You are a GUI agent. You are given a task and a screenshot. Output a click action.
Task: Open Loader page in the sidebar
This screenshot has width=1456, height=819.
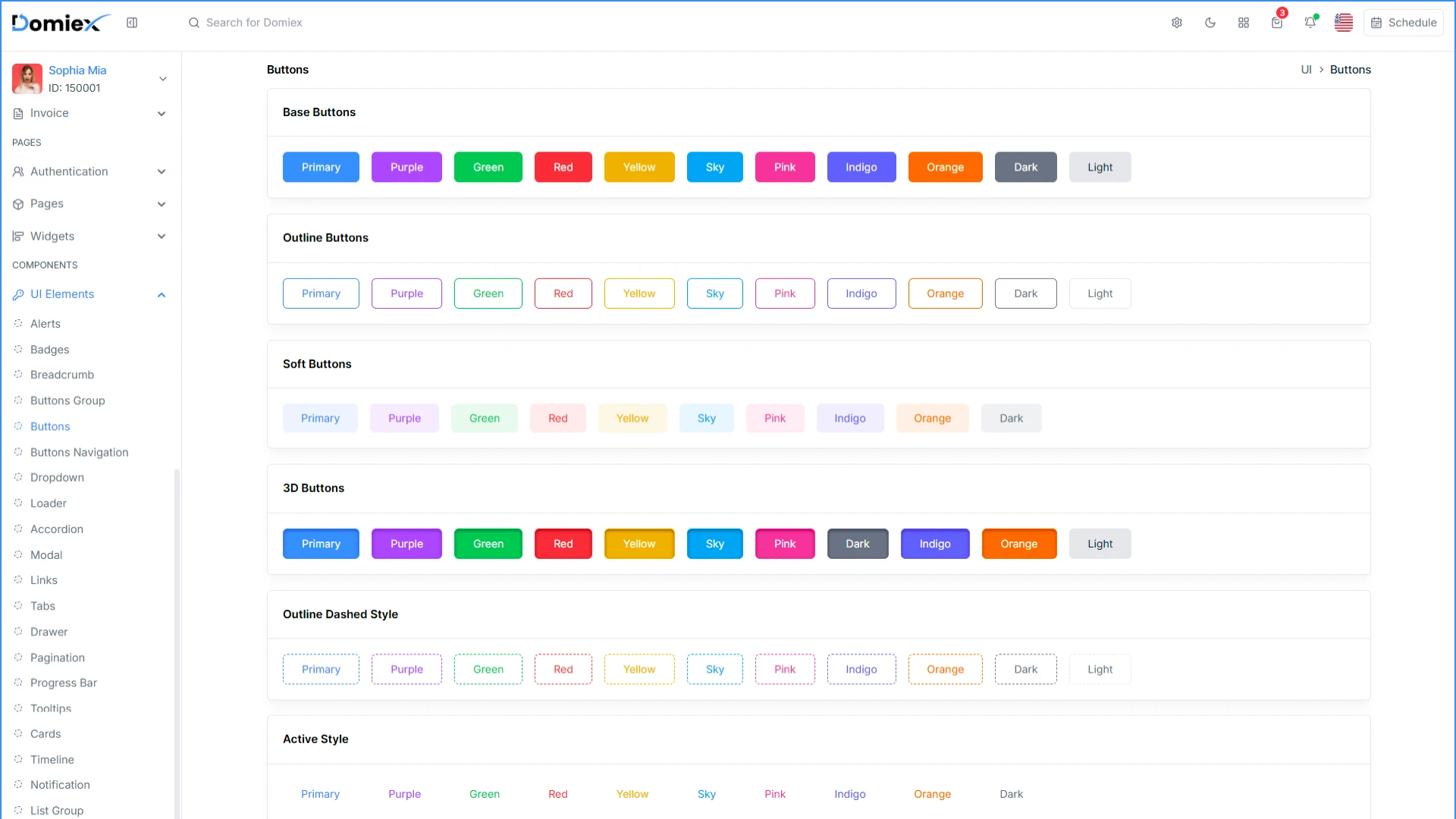click(49, 504)
